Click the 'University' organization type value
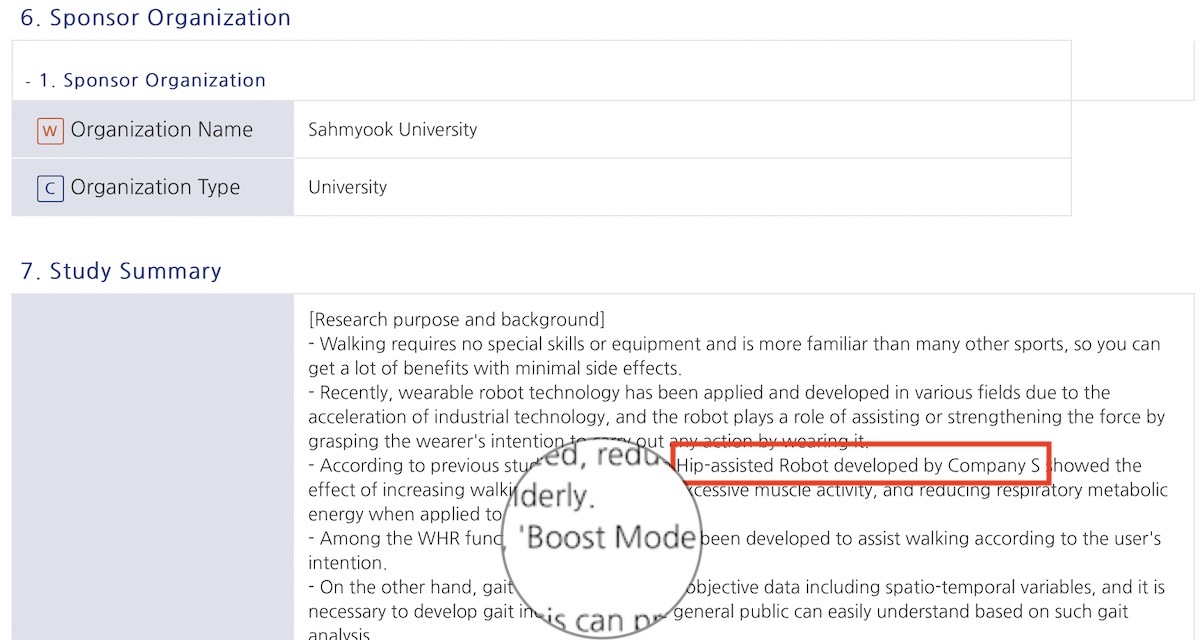 [x=347, y=188]
